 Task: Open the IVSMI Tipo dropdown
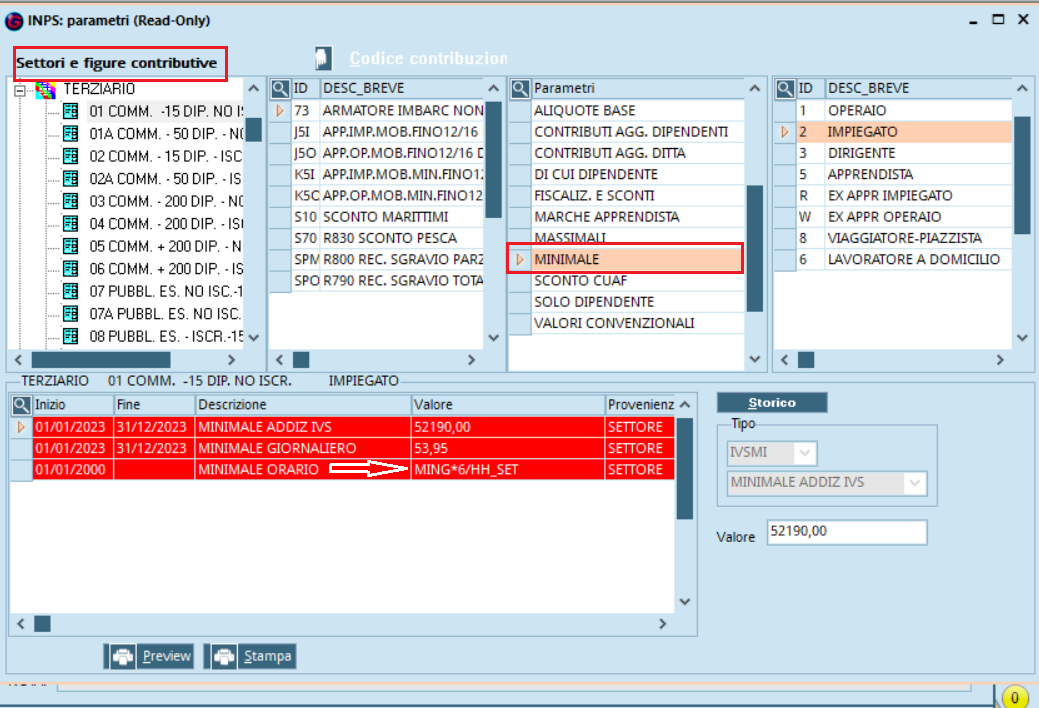click(805, 453)
